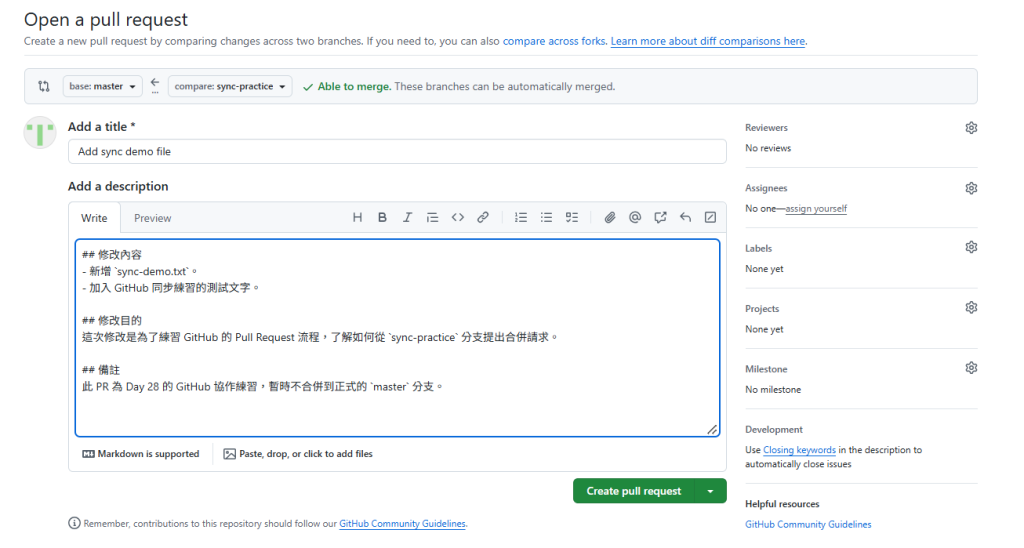Image resolution: width=1024 pixels, height=548 pixels.
Task: Open Projects settings gear
Action: click(x=971, y=308)
